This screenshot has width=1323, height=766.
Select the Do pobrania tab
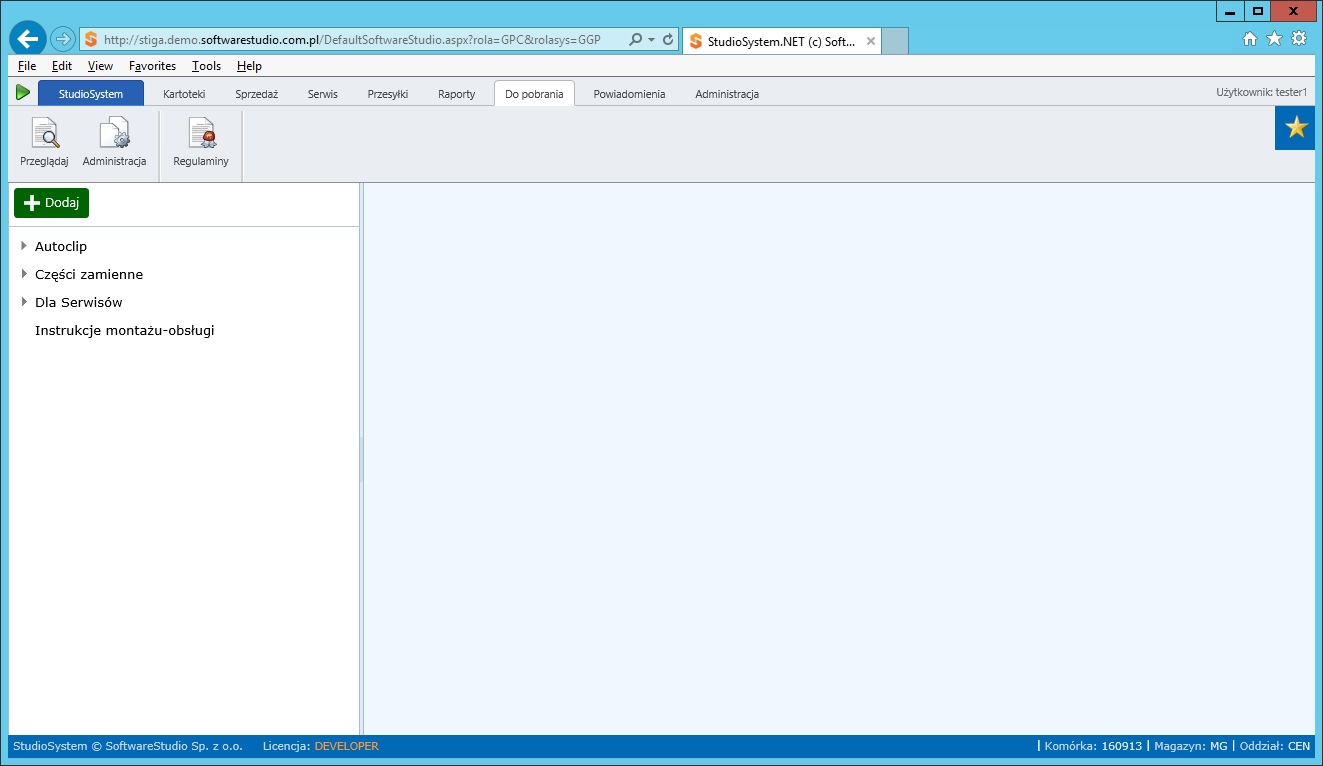(x=534, y=94)
